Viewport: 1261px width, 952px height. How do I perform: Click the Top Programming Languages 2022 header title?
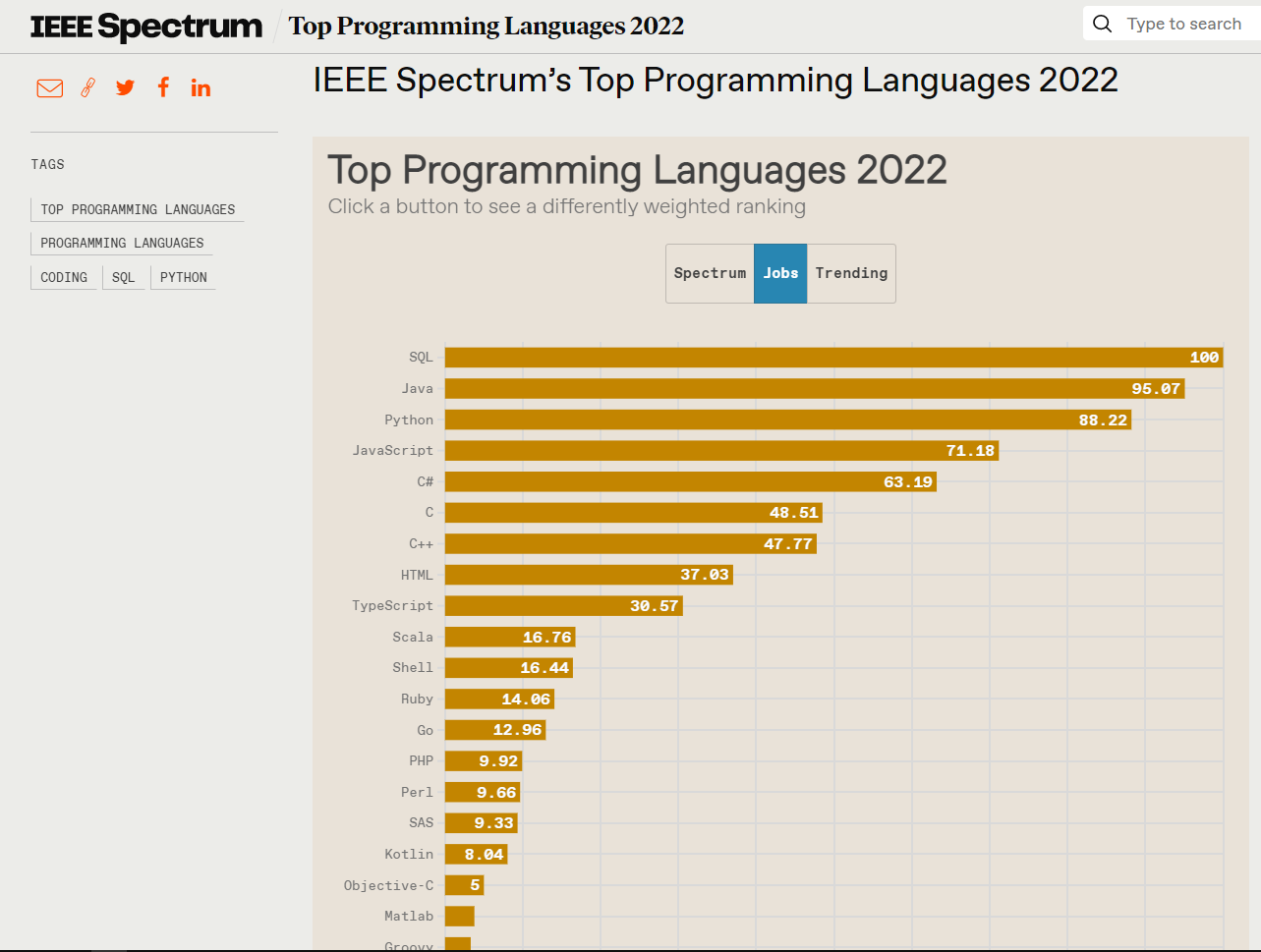(487, 27)
